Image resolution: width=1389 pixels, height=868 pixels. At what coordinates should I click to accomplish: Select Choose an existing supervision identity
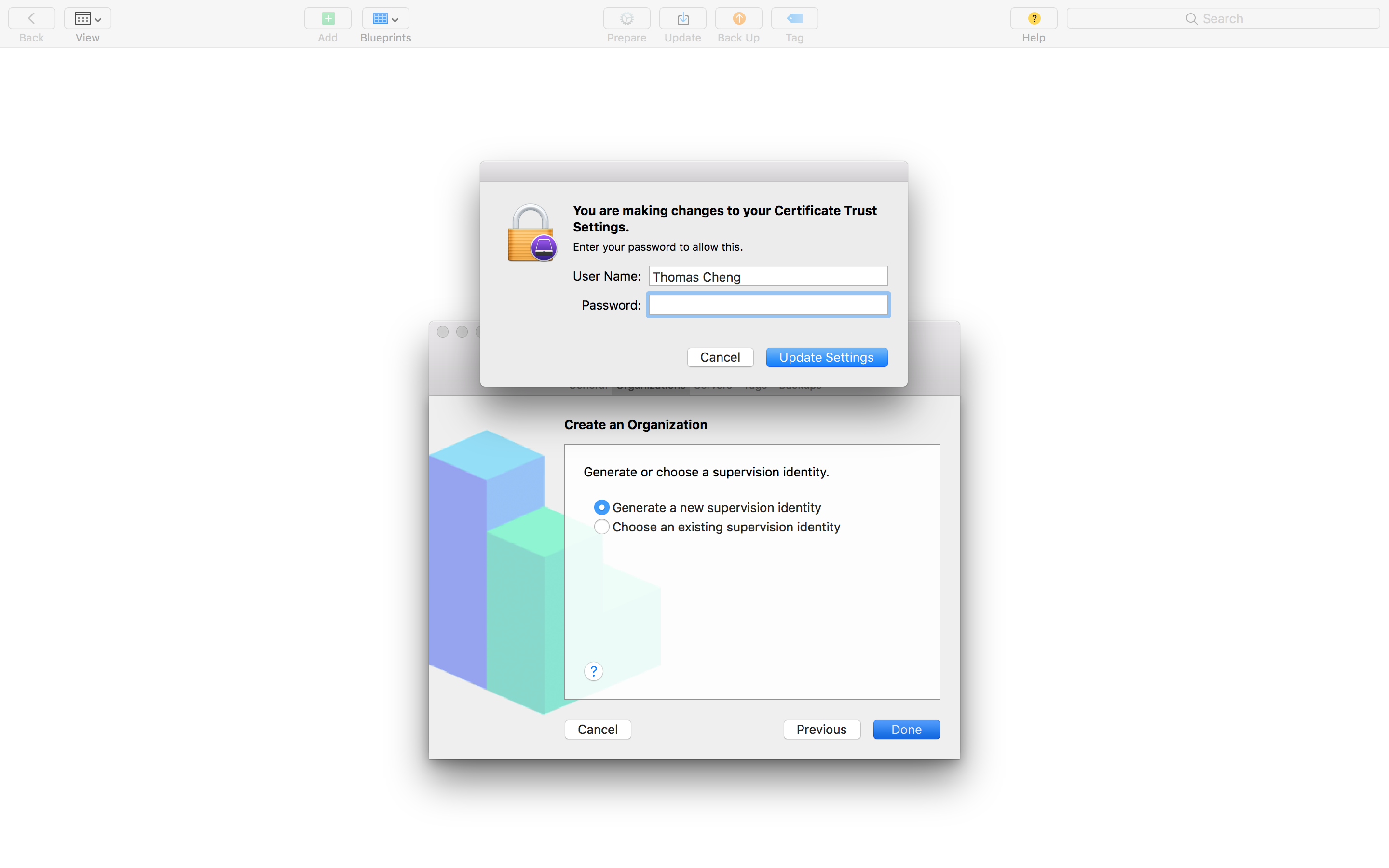[601, 527]
